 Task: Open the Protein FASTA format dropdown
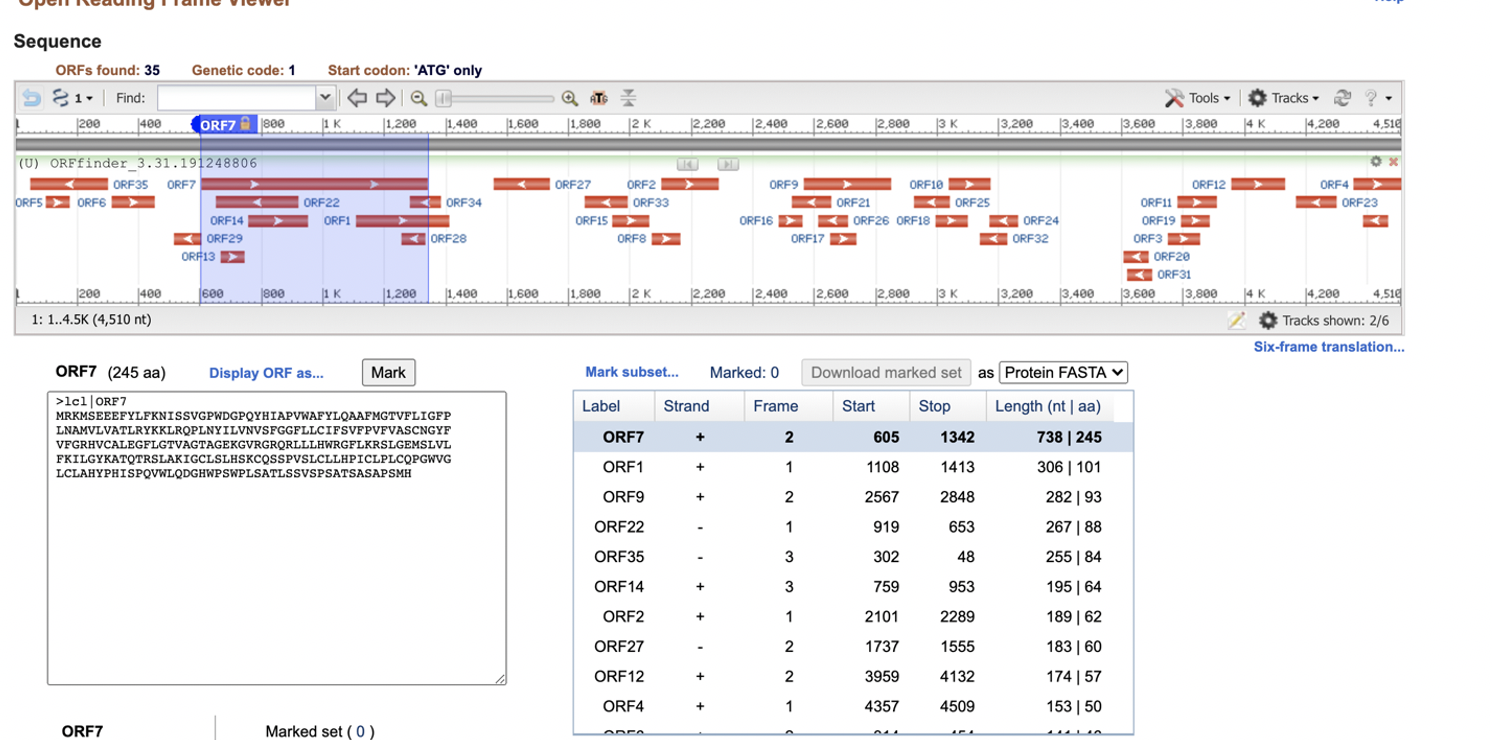[1062, 372]
